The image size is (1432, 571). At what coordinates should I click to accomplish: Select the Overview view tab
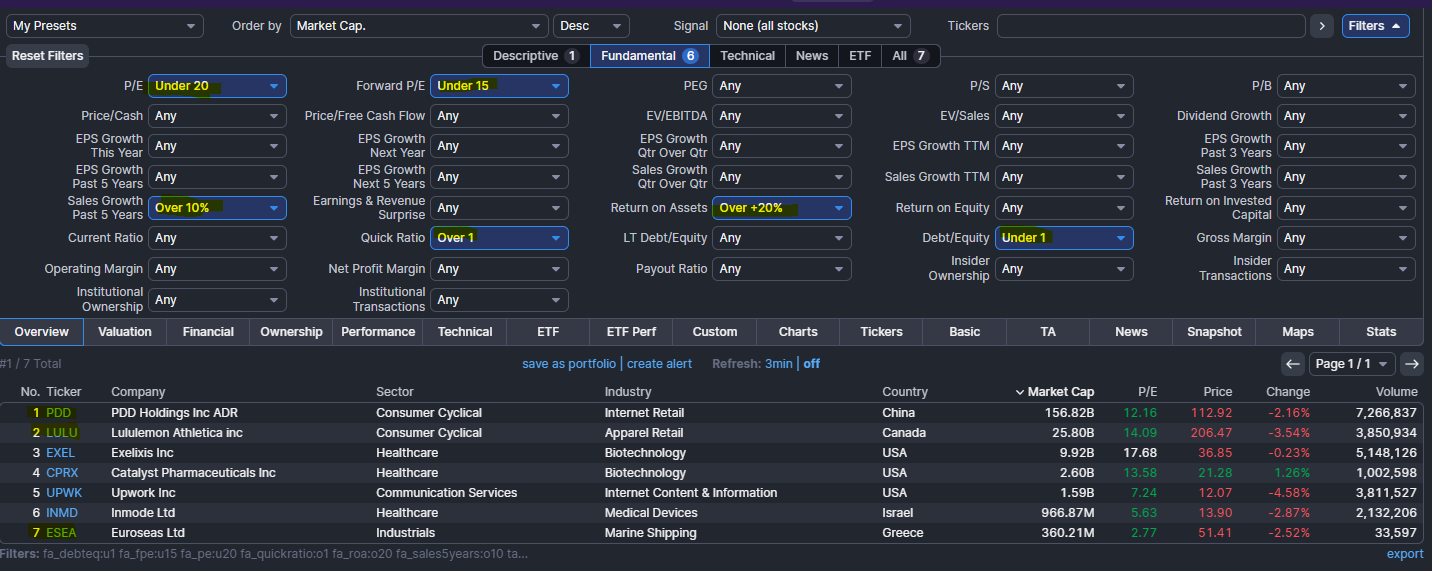click(x=42, y=332)
